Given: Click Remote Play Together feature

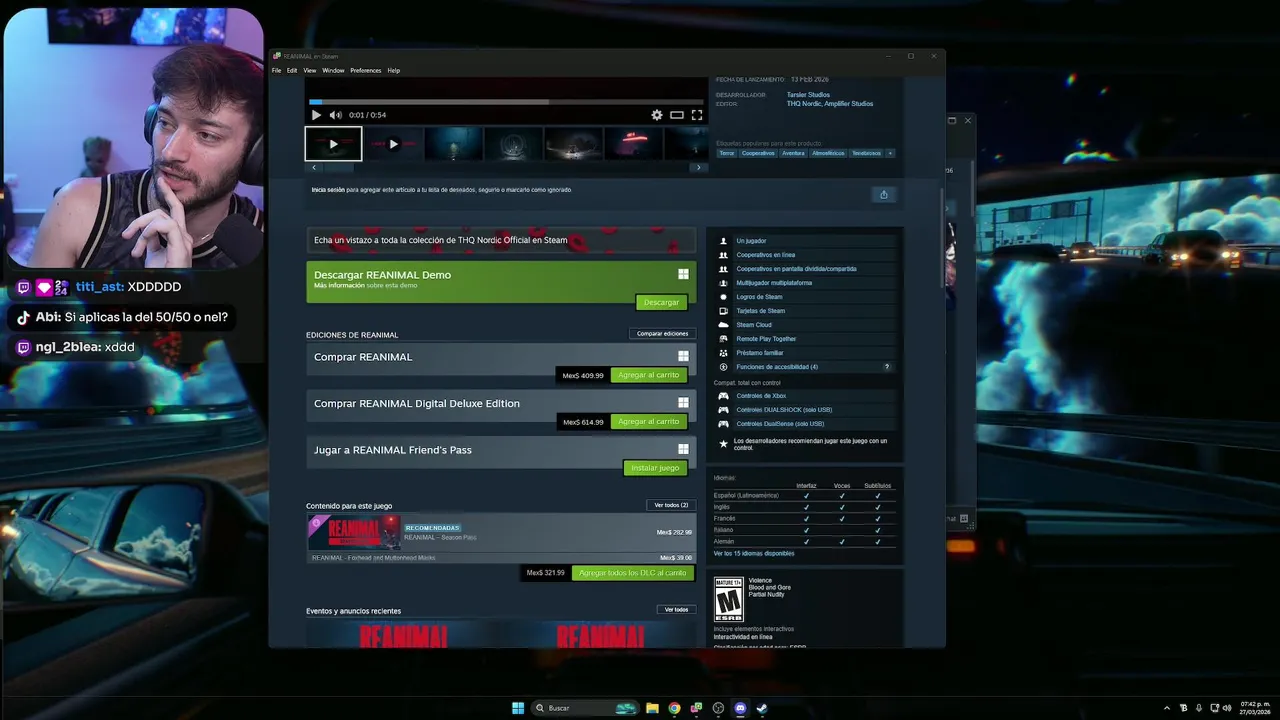Looking at the screenshot, I should tap(766, 339).
